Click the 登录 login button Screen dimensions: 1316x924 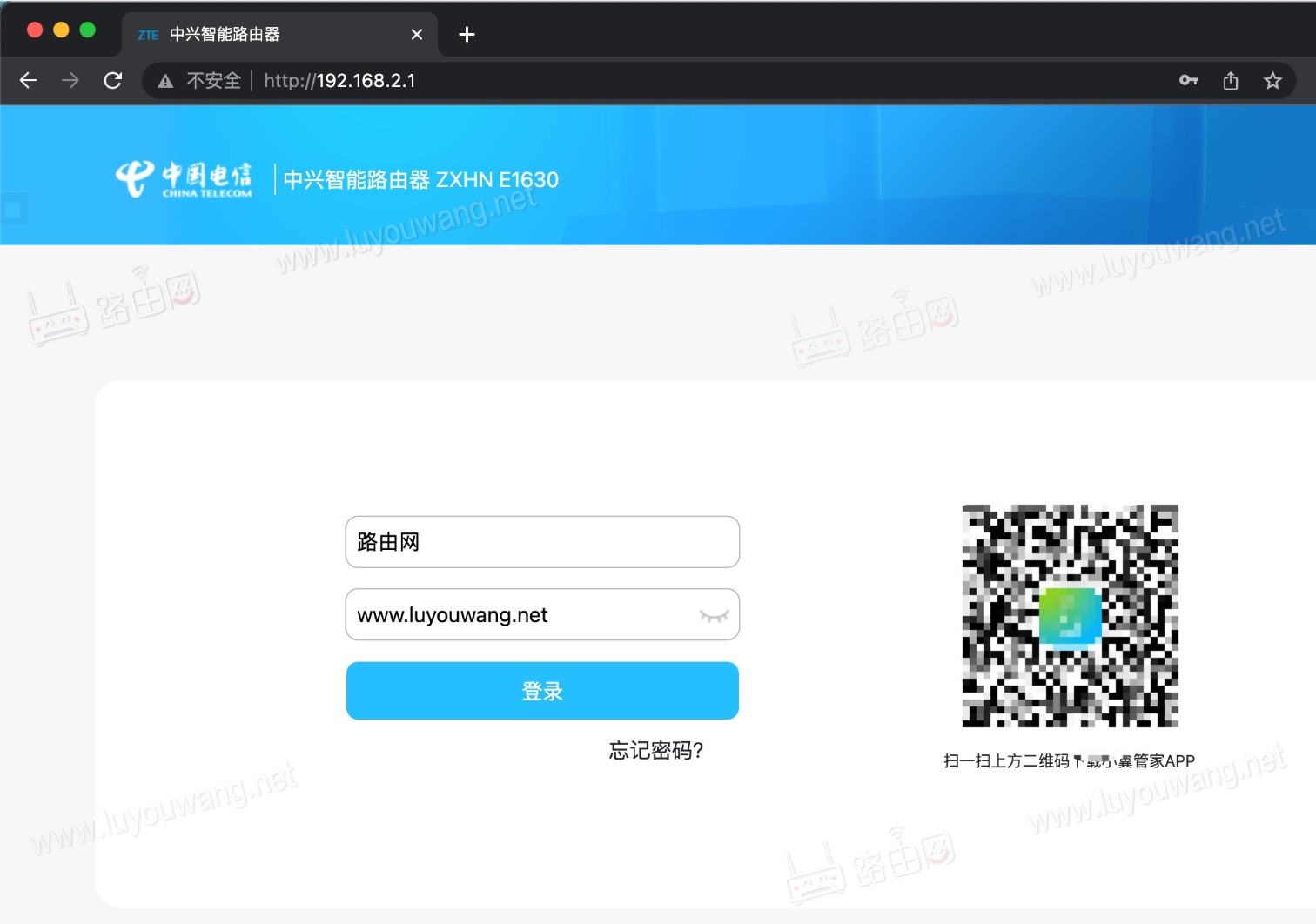pos(542,691)
